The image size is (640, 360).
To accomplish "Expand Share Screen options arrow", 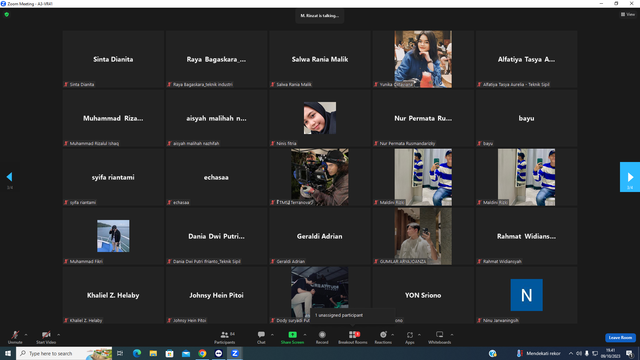I will tap(305, 335).
